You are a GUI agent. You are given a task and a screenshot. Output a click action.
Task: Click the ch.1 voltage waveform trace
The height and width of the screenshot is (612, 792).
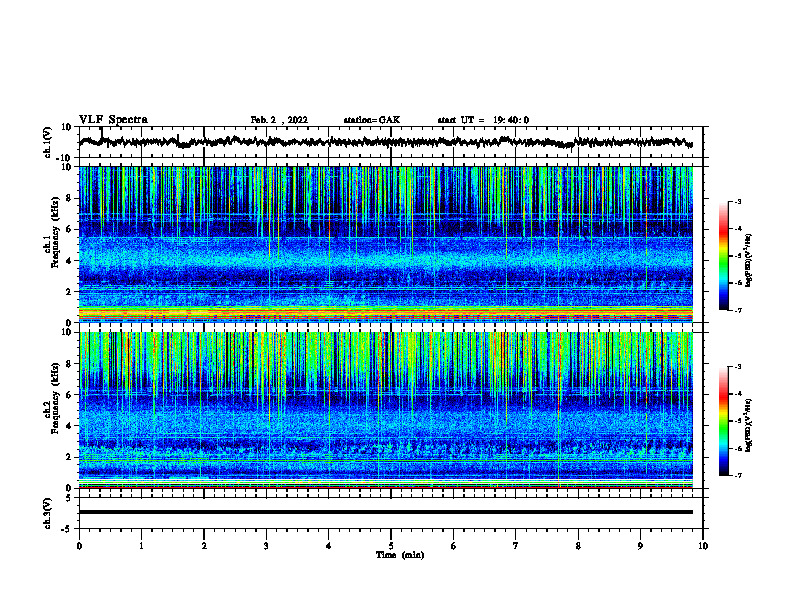pyautogui.click(x=385, y=142)
